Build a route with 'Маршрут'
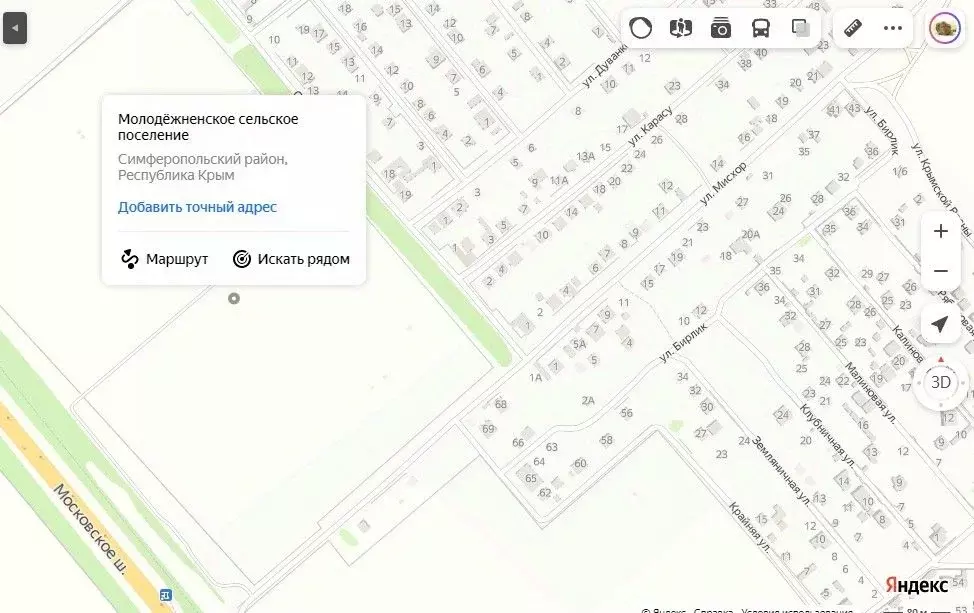The image size is (974, 613). pos(164,259)
